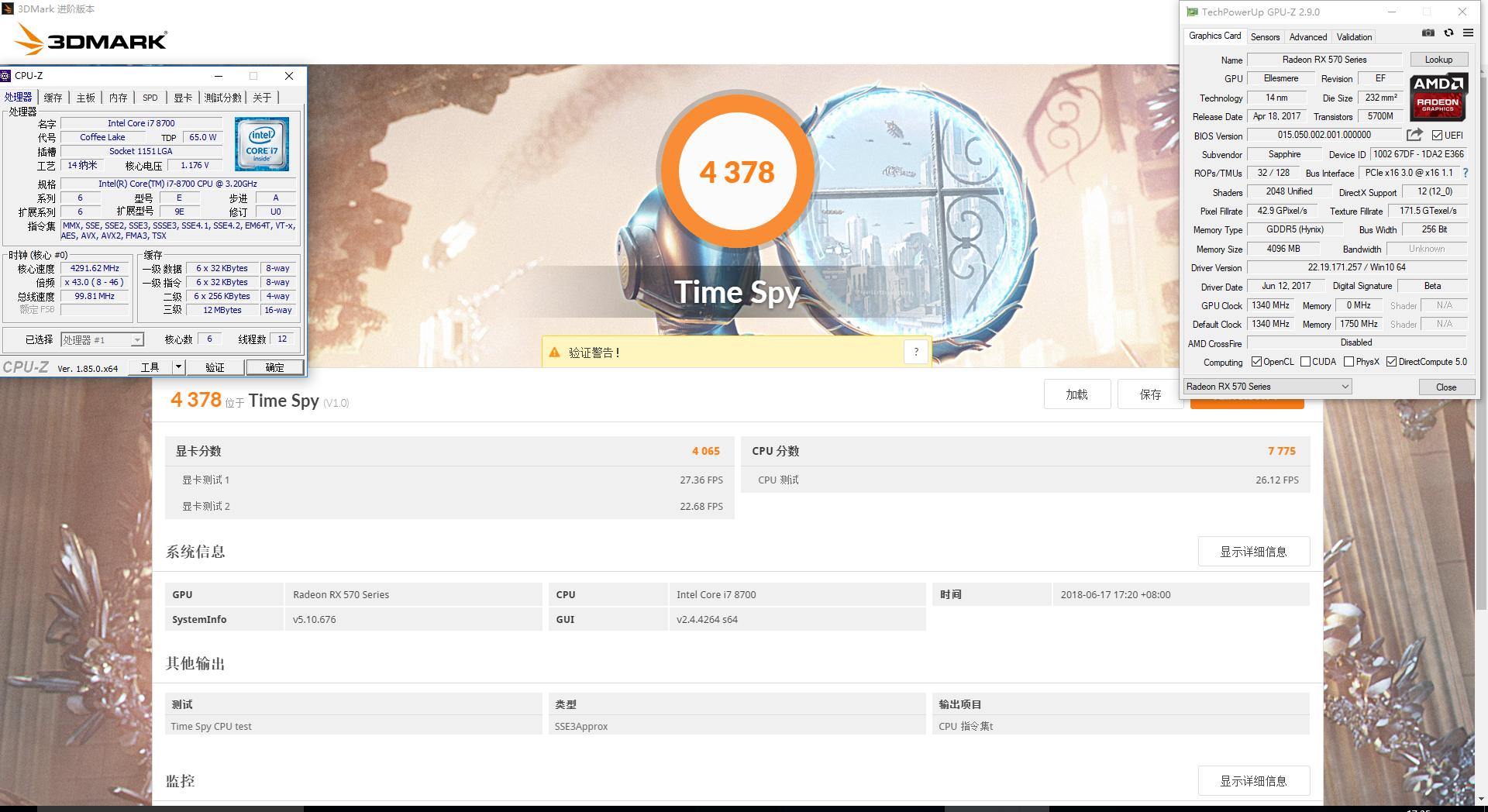Click the 3DMark title bar icon
Viewport: 1488px width, 812px height.
click(x=7, y=9)
